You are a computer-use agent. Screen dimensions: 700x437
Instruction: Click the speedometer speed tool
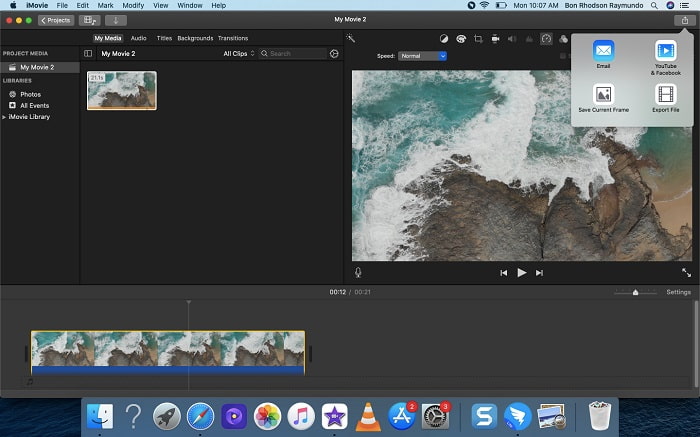tap(546, 39)
